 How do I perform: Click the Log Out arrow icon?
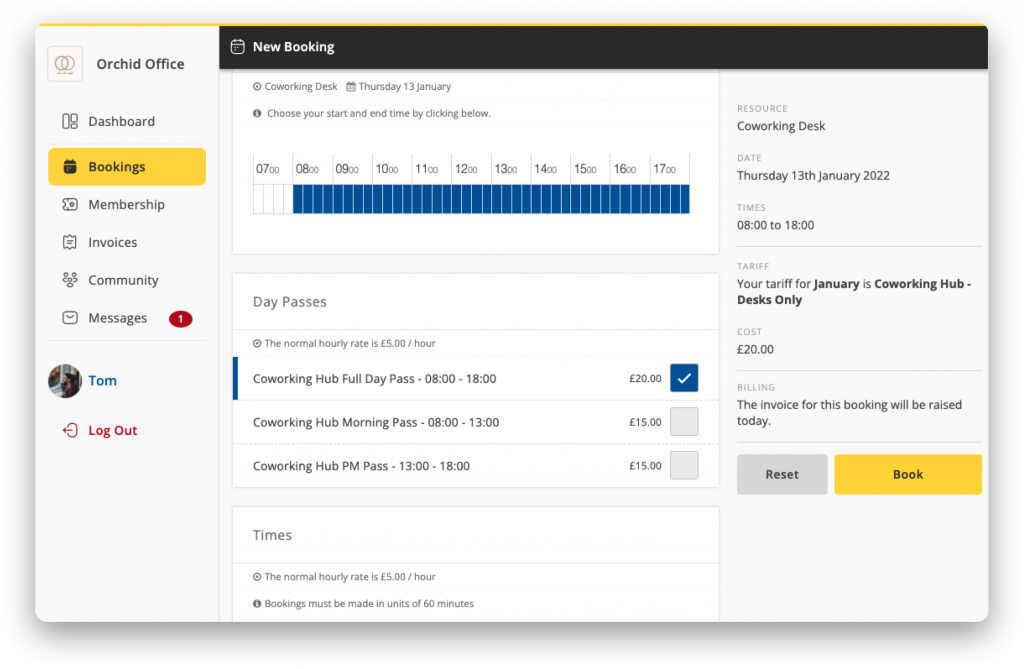click(x=70, y=431)
